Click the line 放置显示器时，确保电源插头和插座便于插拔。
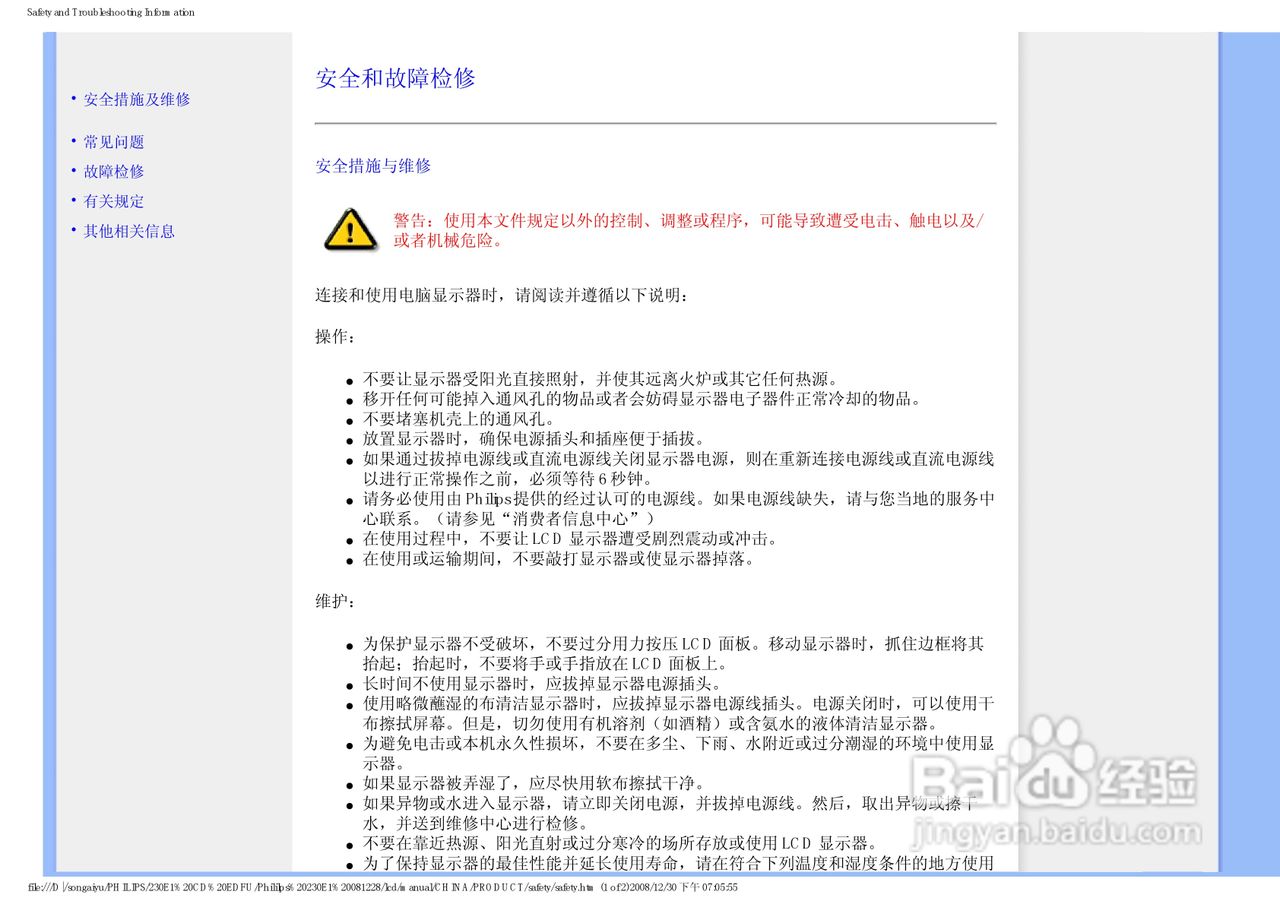The image size is (1280, 904). pos(534,439)
